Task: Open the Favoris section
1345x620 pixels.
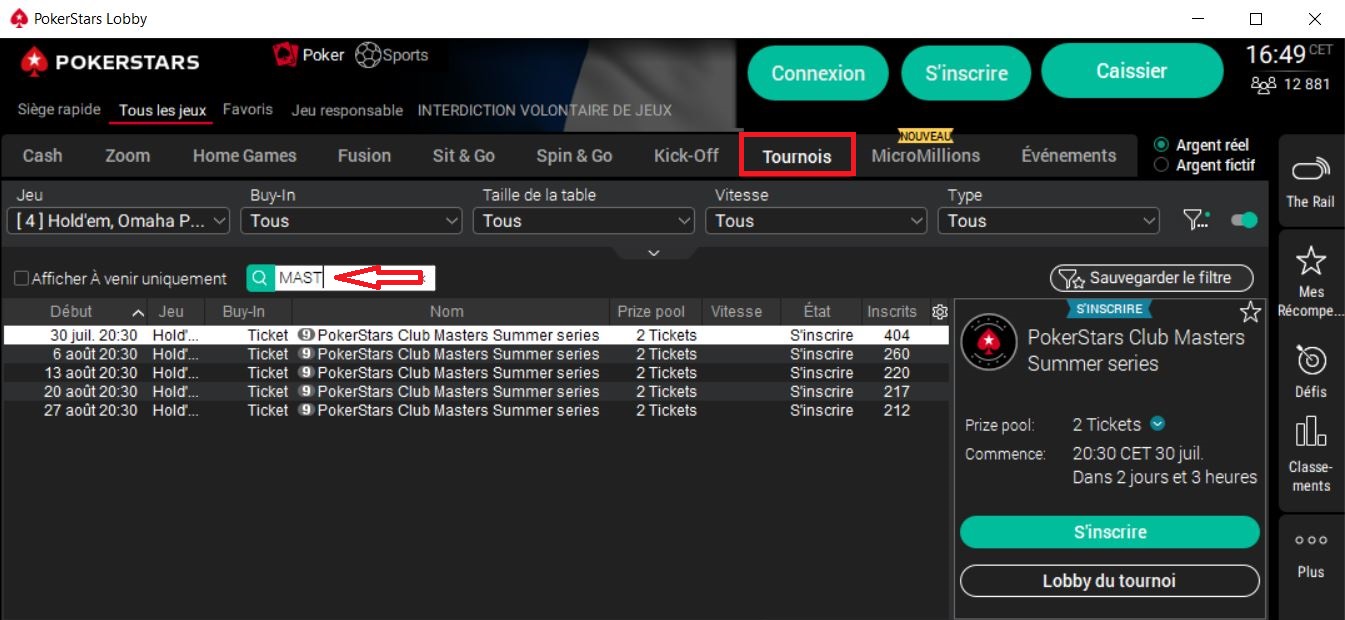Action: [x=248, y=110]
